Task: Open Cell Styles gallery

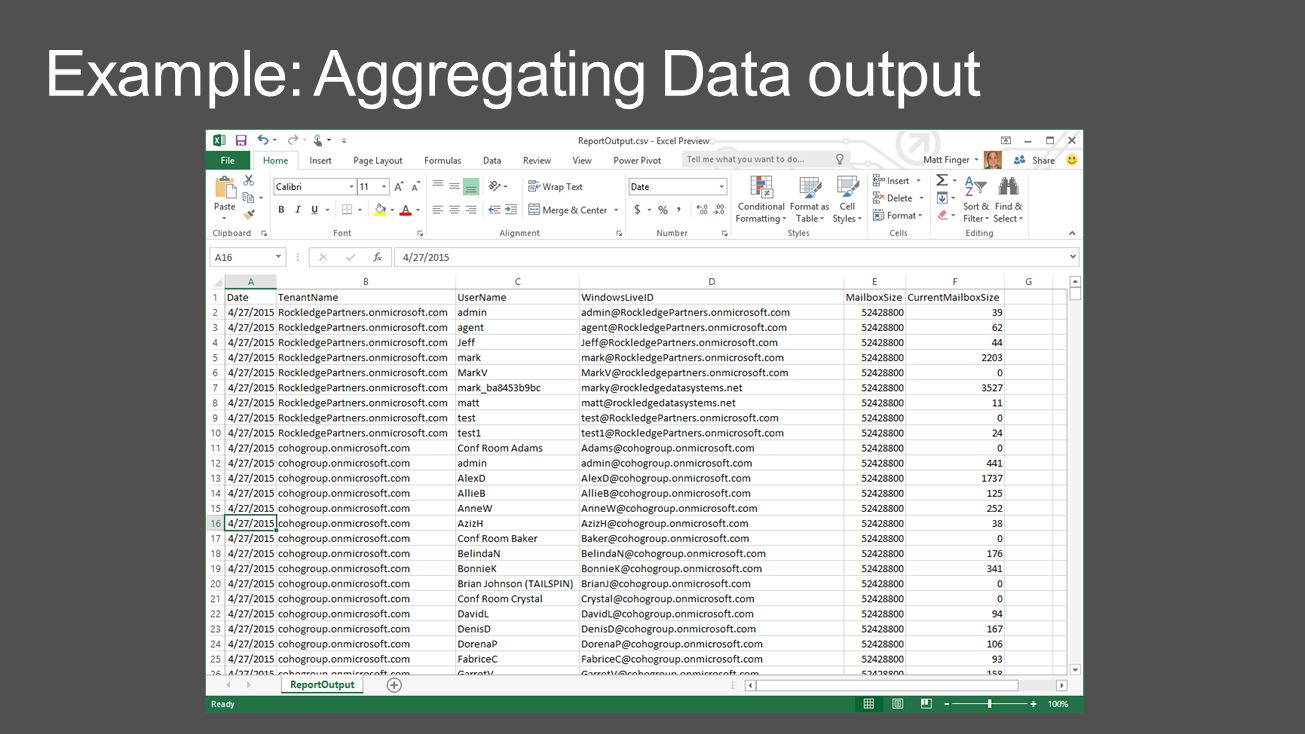Action: pyautogui.click(x=847, y=200)
